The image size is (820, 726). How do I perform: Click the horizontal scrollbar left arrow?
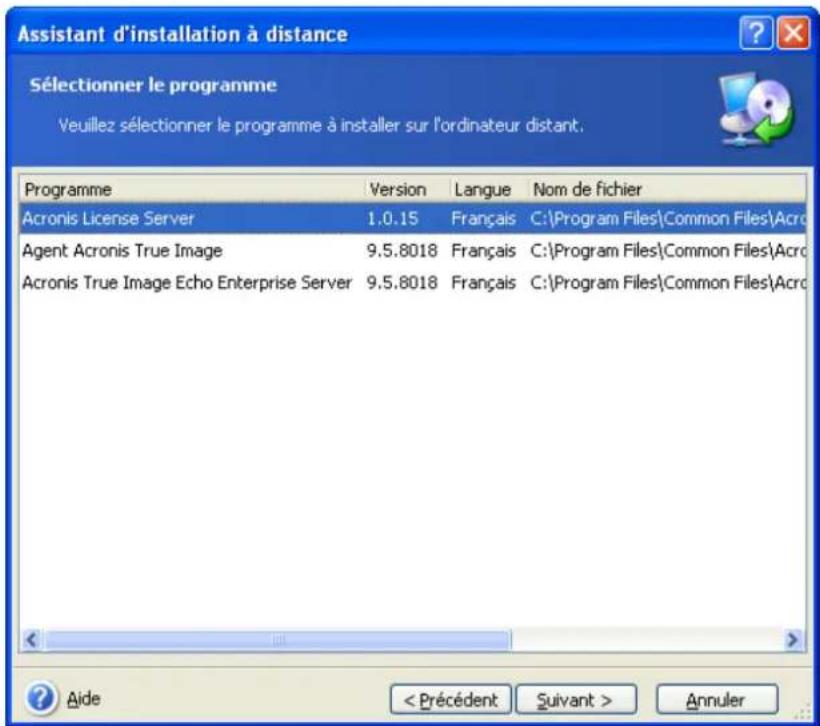tap(31, 639)
